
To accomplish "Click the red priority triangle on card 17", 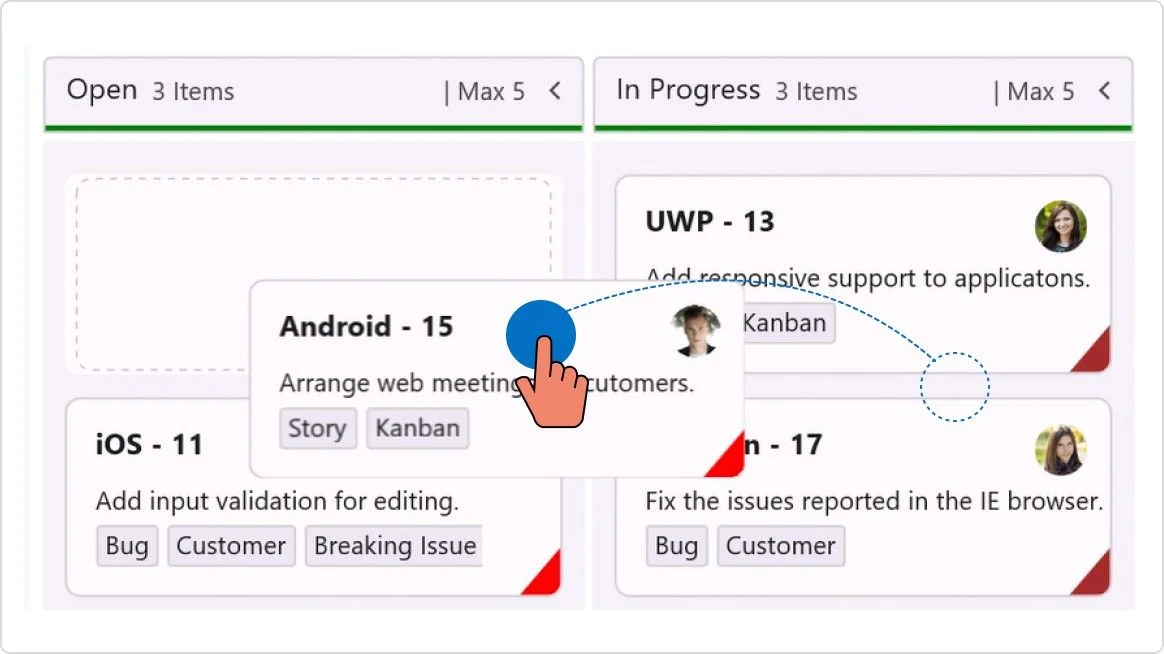I will click(1092, 580).
